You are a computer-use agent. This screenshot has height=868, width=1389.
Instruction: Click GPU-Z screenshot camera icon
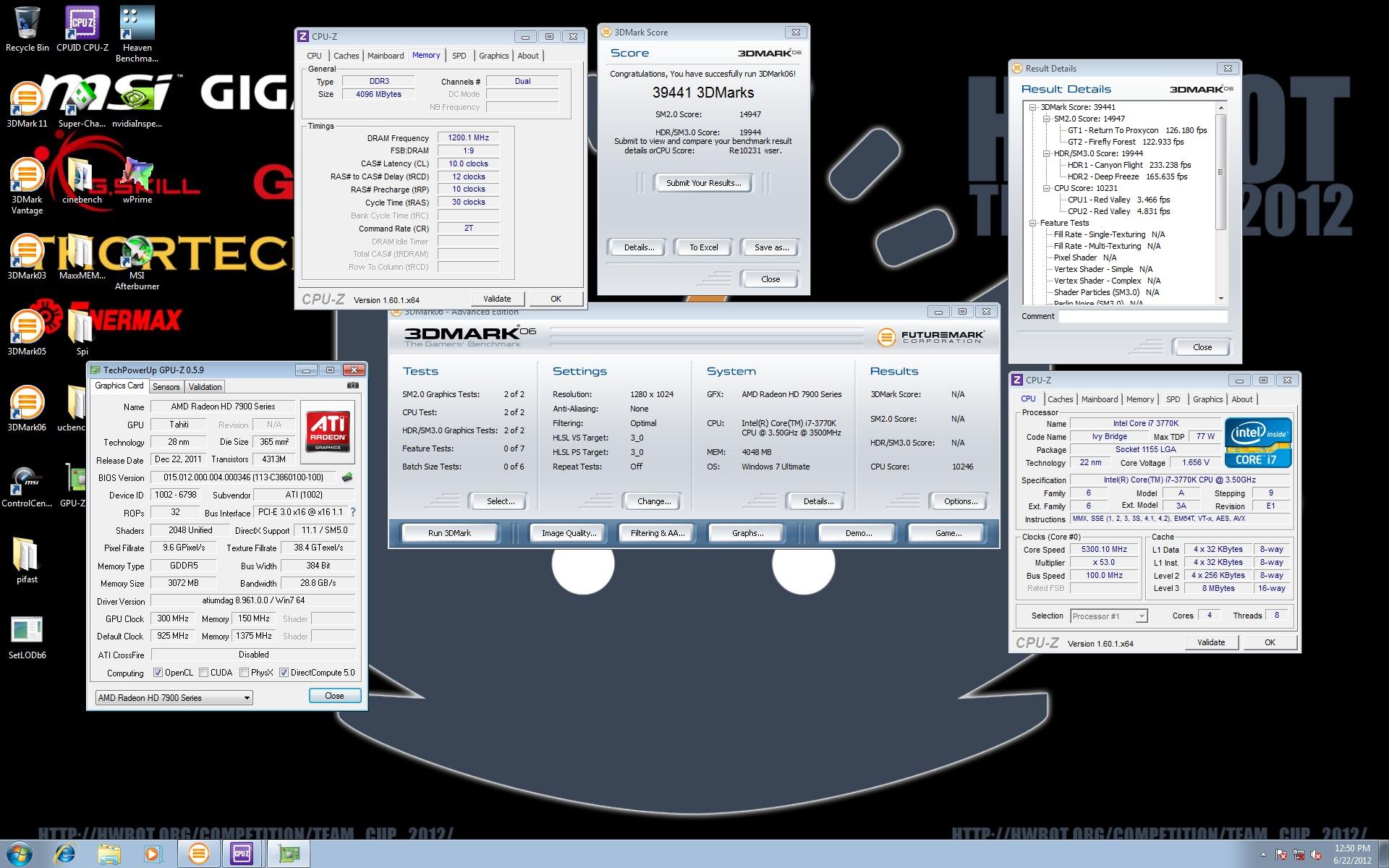coord(353,386)
